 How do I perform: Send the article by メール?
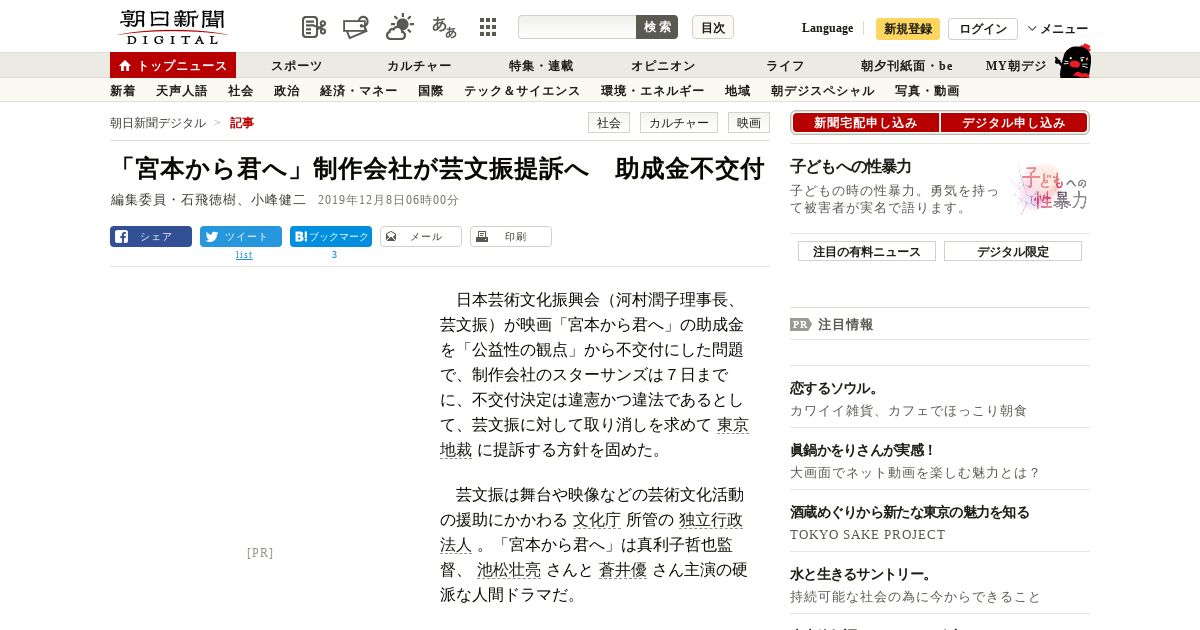[421, 237]
